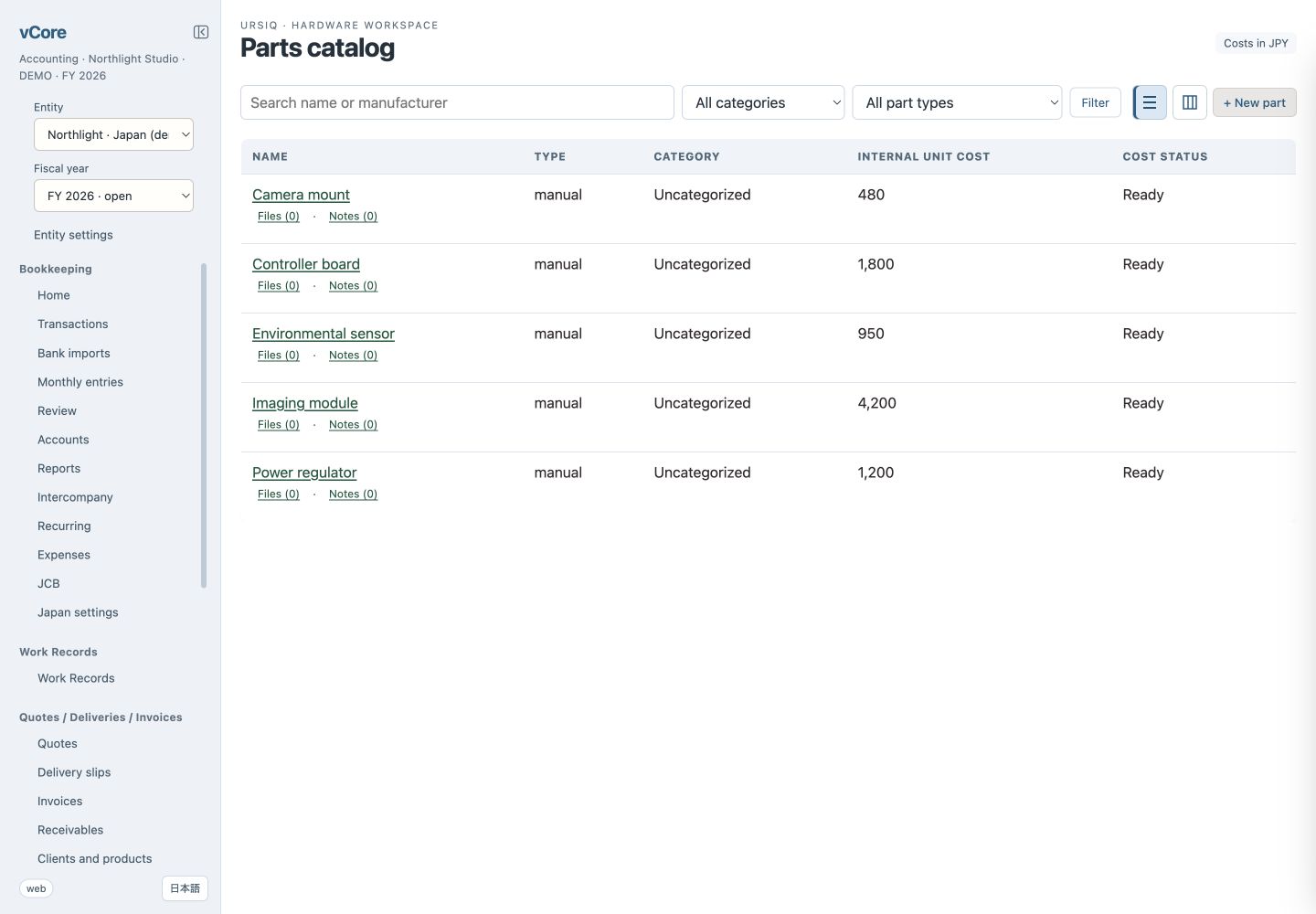The width and height of the screenshot is (1316, 914).
Task: Open the Entity dropdown
Action: [113, 134]
